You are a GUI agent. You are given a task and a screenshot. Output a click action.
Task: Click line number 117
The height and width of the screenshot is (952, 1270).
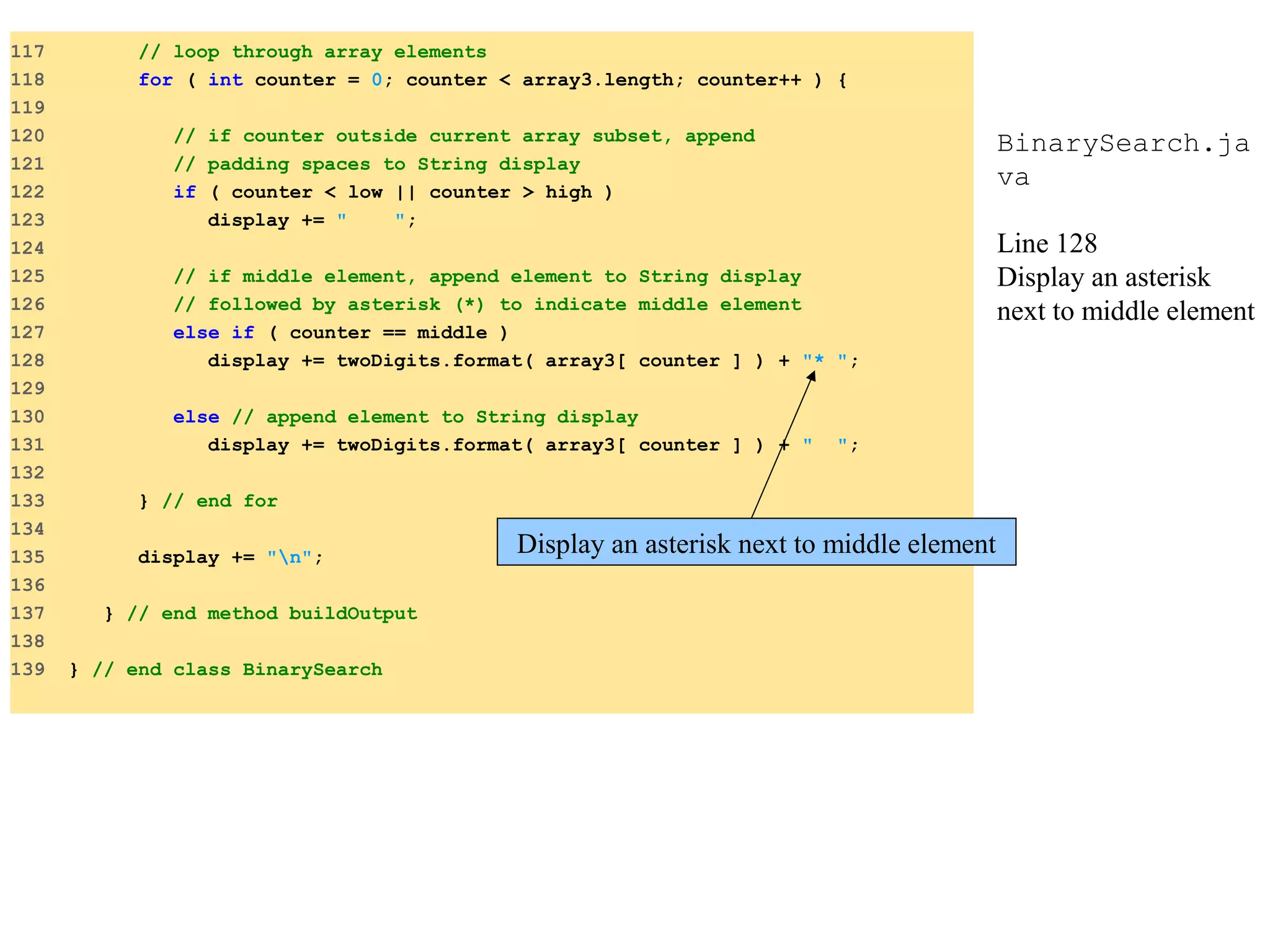point(27,51)
